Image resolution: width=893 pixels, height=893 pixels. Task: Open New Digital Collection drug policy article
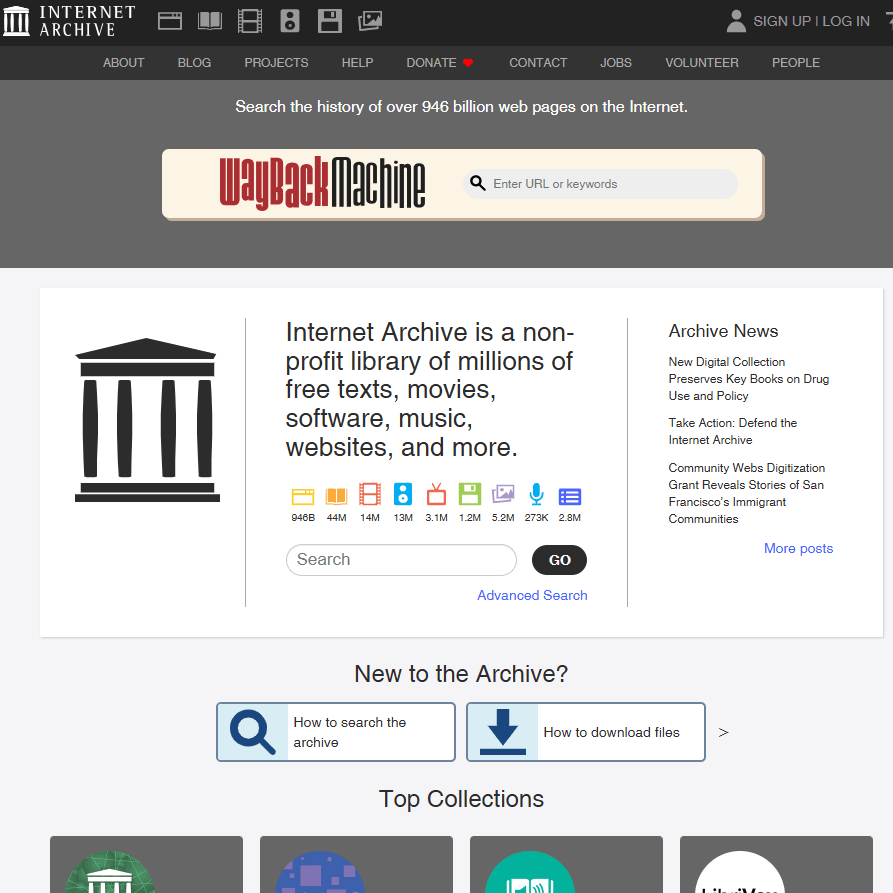[x=748, y=379]
